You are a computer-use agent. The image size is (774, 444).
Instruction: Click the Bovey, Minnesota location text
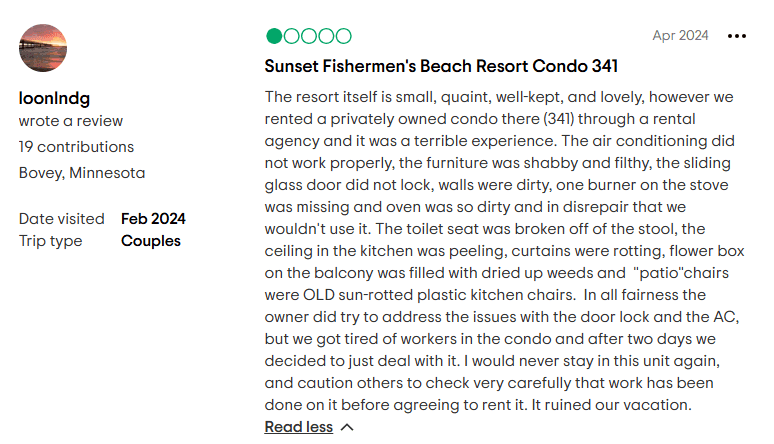[82, 173]
